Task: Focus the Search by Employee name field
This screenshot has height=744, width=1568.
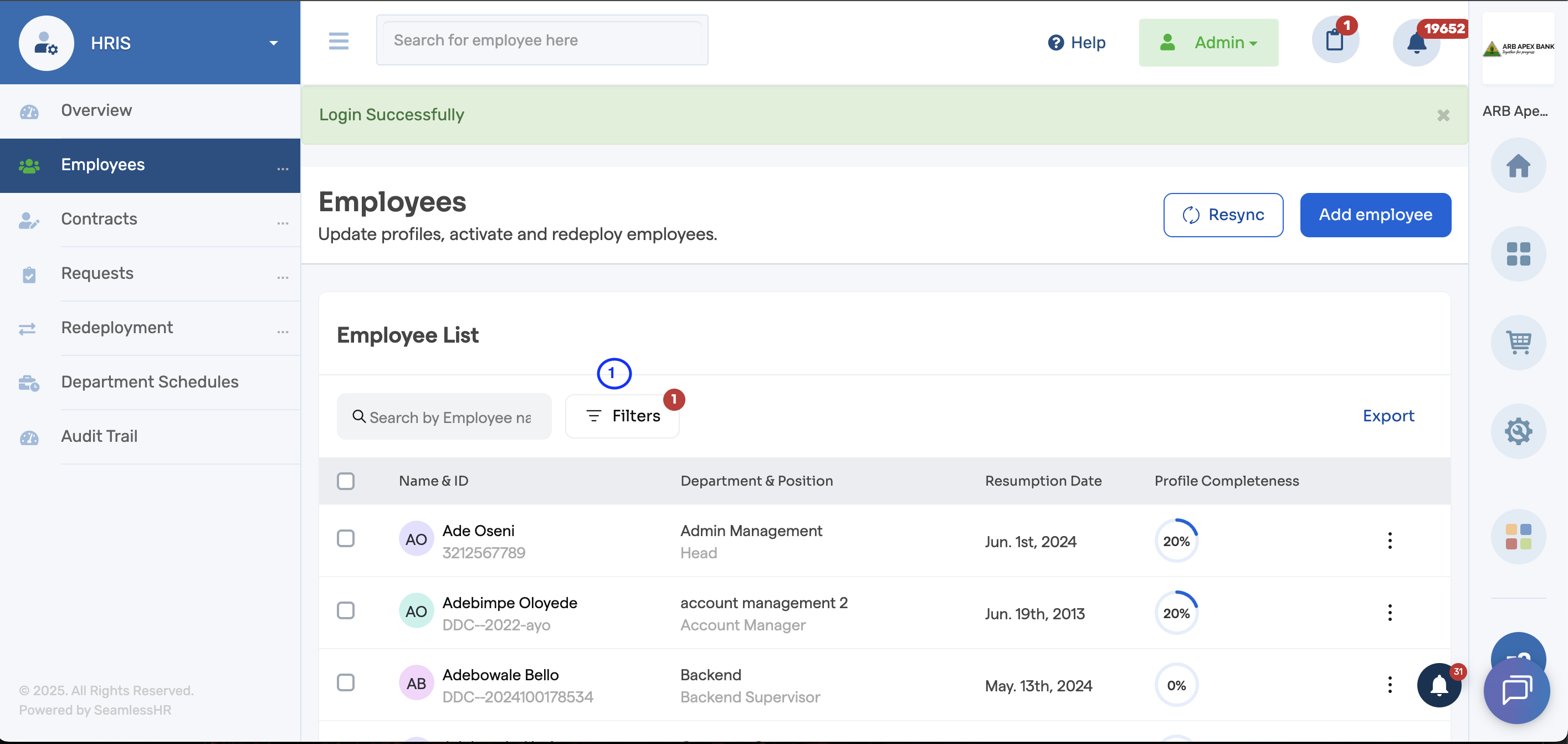Action: (x=444, y=416)
